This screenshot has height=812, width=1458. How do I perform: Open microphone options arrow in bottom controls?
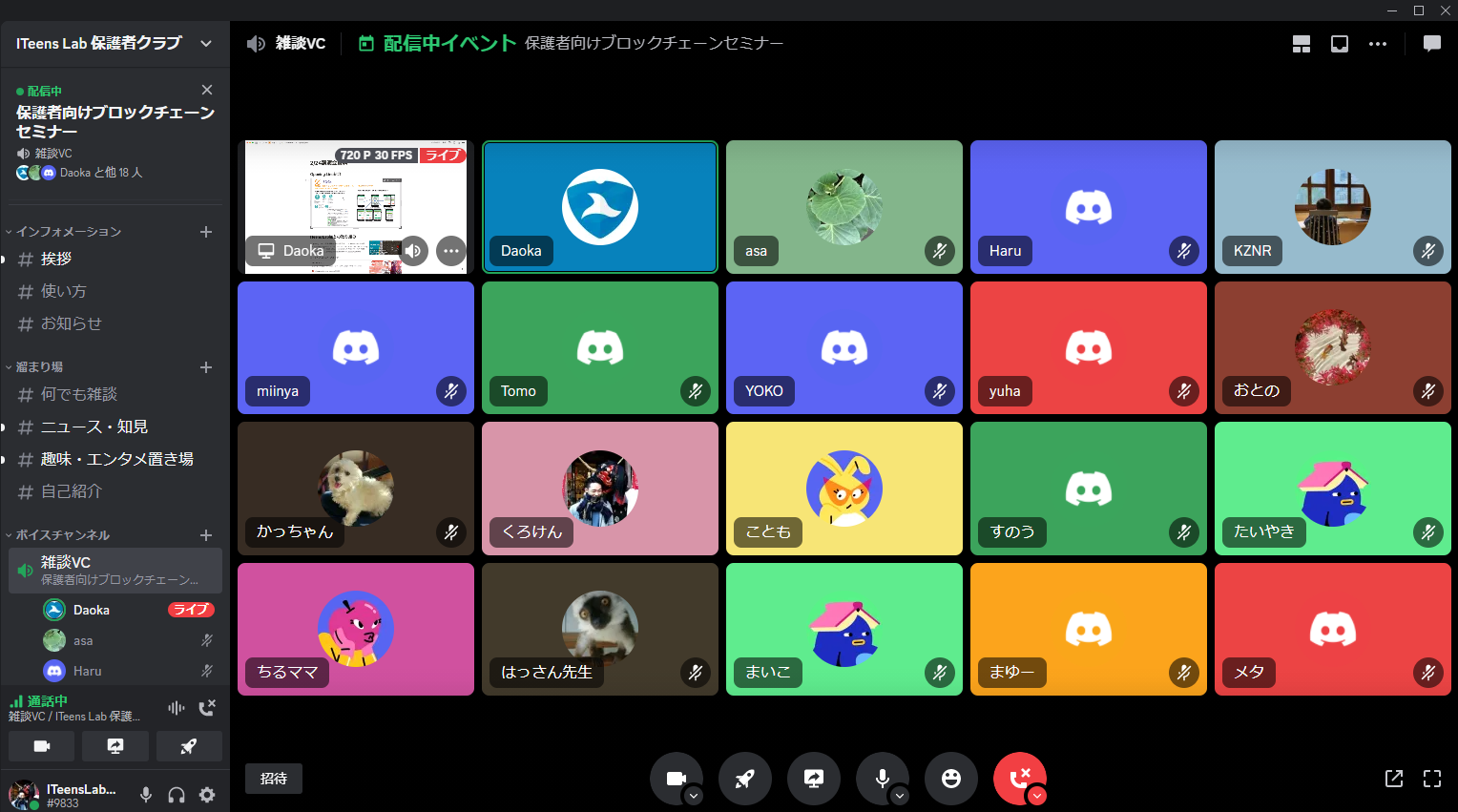pos(900,796)
